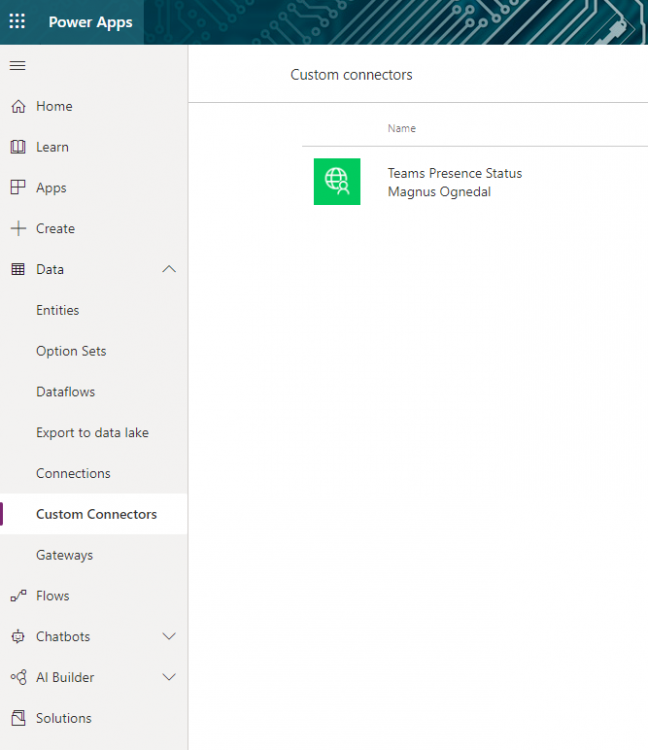Click the Home house icon
Viewport: 648px width, 750px height.
[x=17, y=106]
